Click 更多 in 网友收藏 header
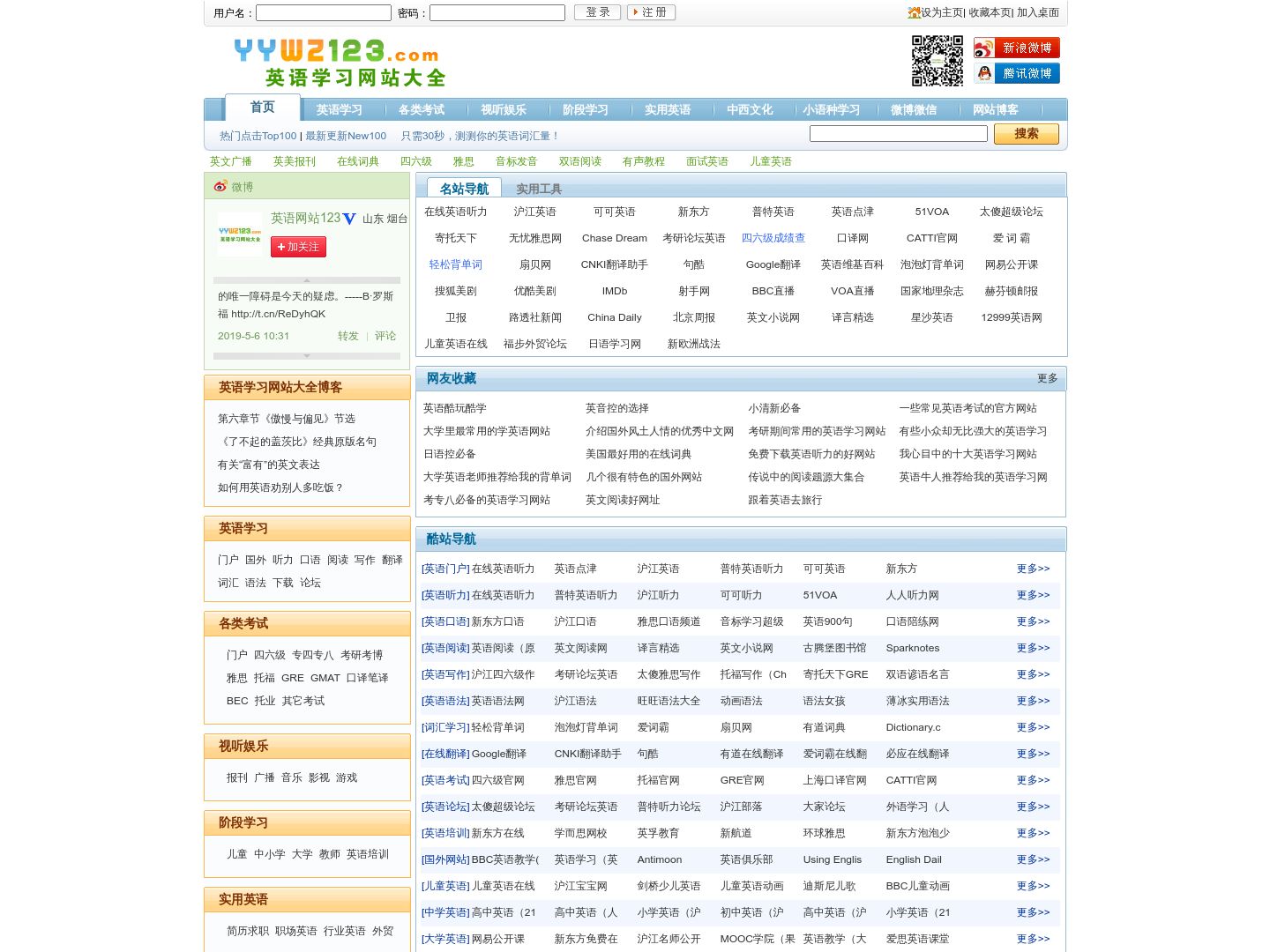The width and height of the screenshot is (1270, 952). point(1048,378)
